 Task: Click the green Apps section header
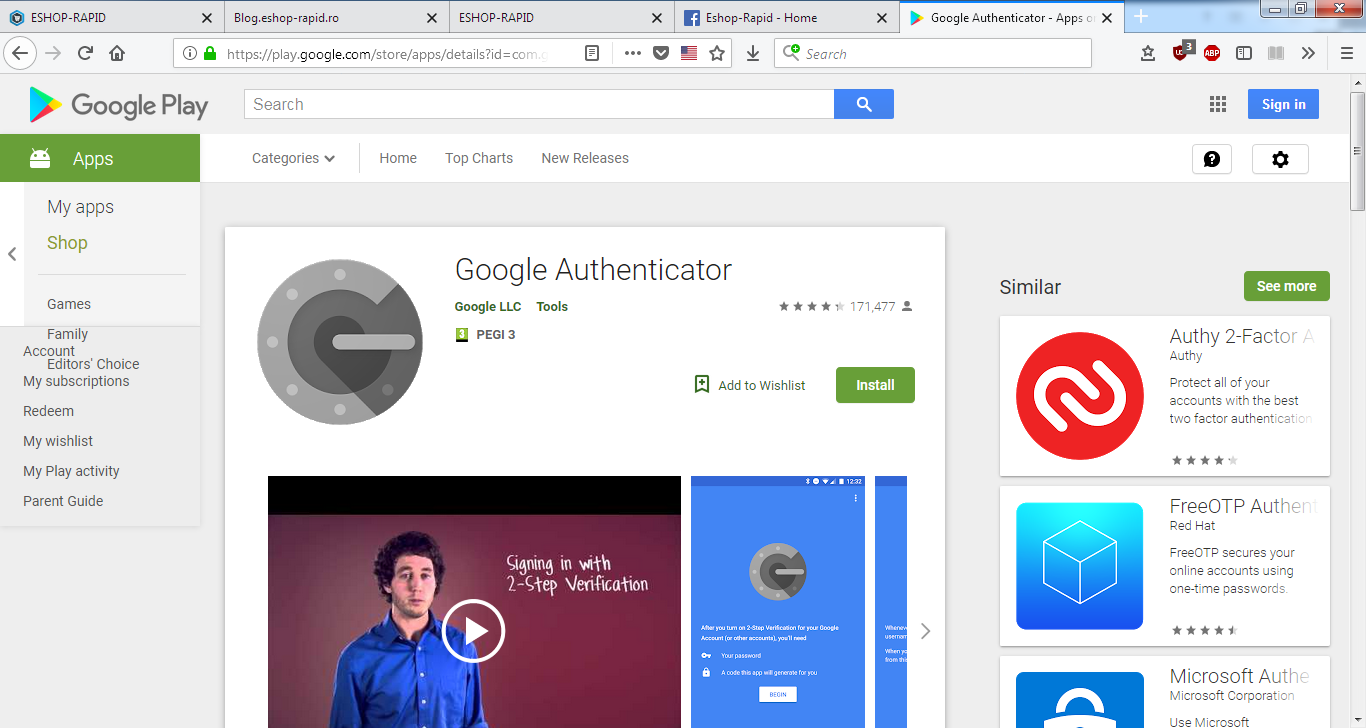(100, 158)
